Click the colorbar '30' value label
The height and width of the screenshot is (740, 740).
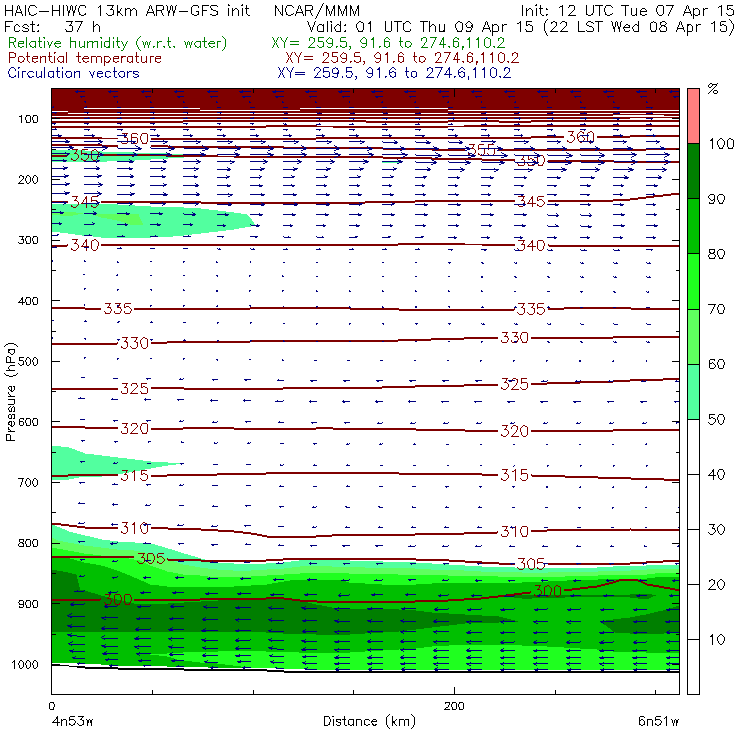[717, 530]
